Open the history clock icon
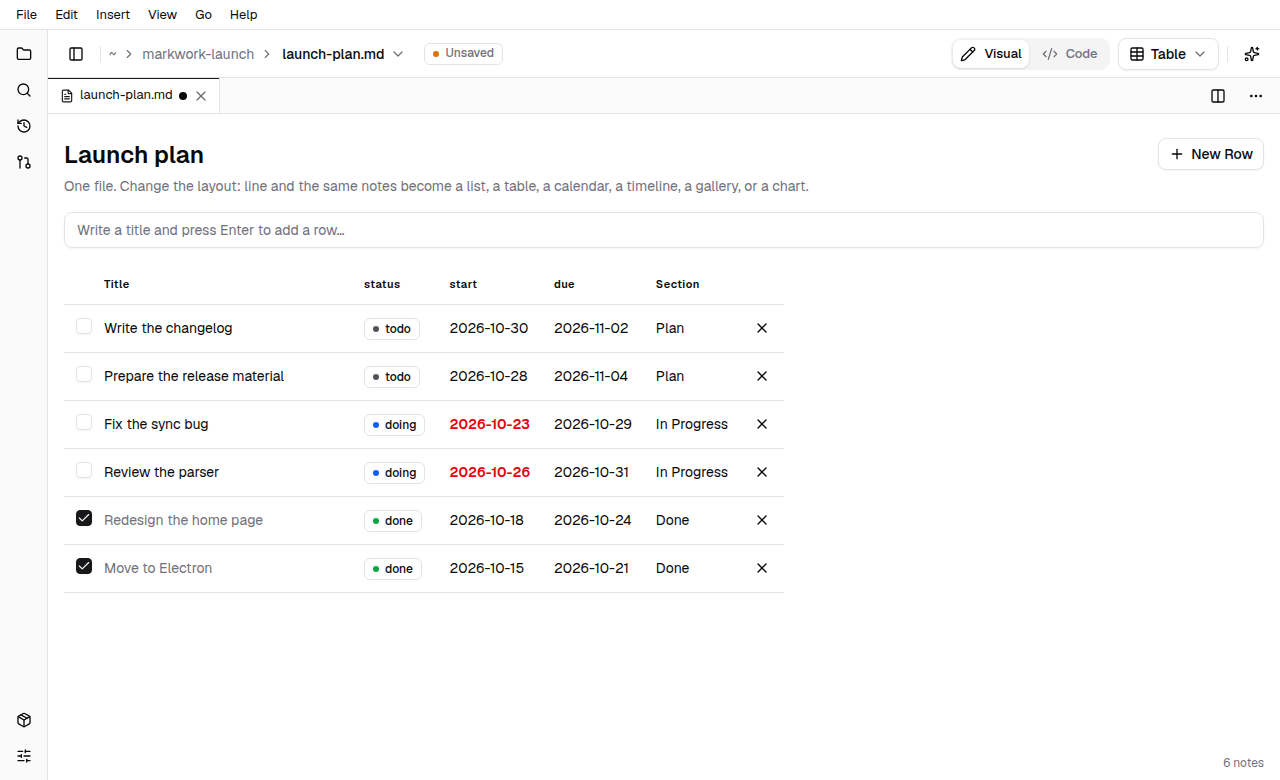Image resolution: width=1280 pixels, height=780 pixels. tap(24, 126)
